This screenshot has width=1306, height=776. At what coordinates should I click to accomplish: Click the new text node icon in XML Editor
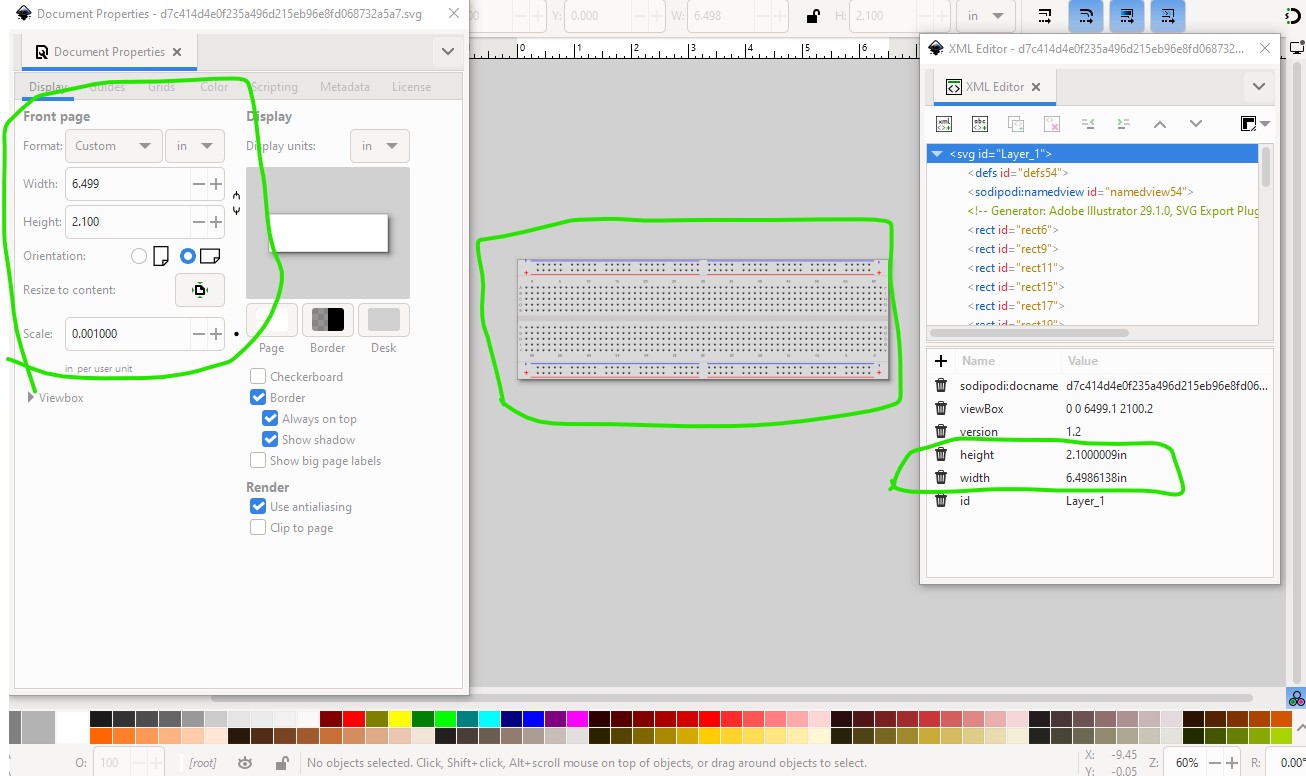(x=980, y=124)
